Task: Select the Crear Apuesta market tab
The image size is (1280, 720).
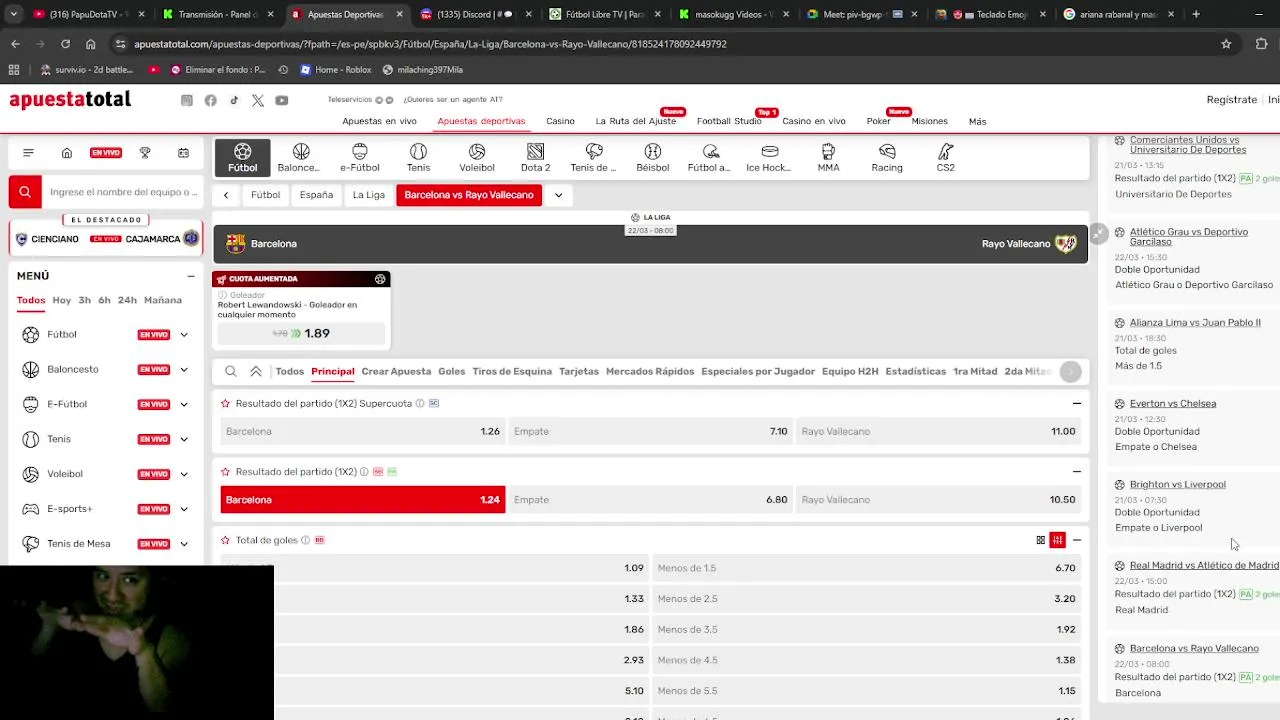Action: coord(396,371)
